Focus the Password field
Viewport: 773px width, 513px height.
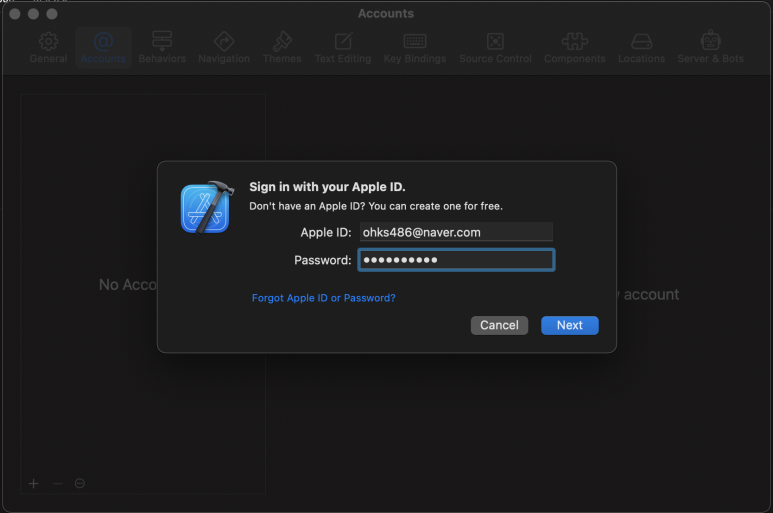click(456, 260)
